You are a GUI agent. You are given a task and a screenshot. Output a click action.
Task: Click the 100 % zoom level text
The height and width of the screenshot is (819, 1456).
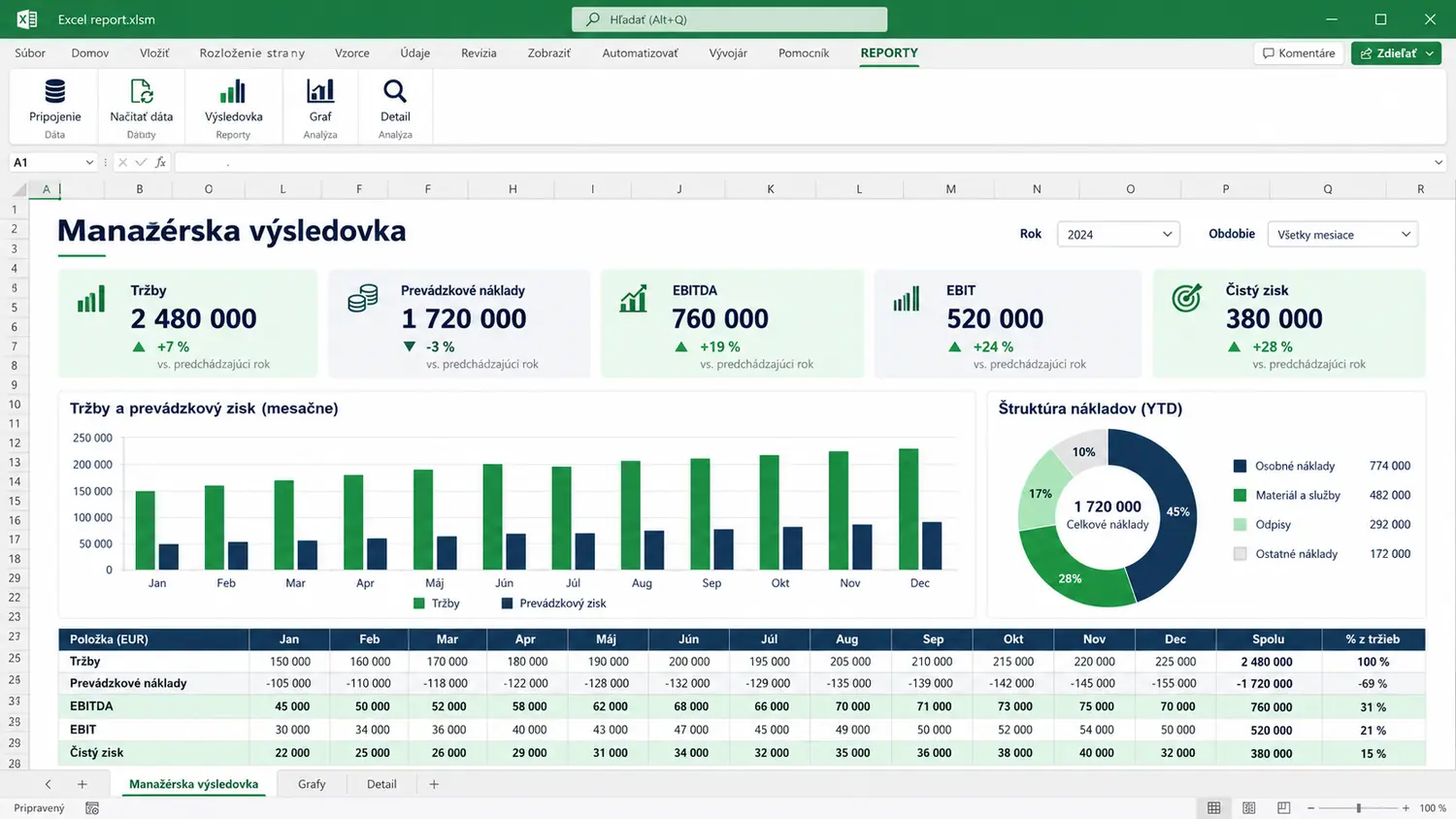coord(1433,808)
